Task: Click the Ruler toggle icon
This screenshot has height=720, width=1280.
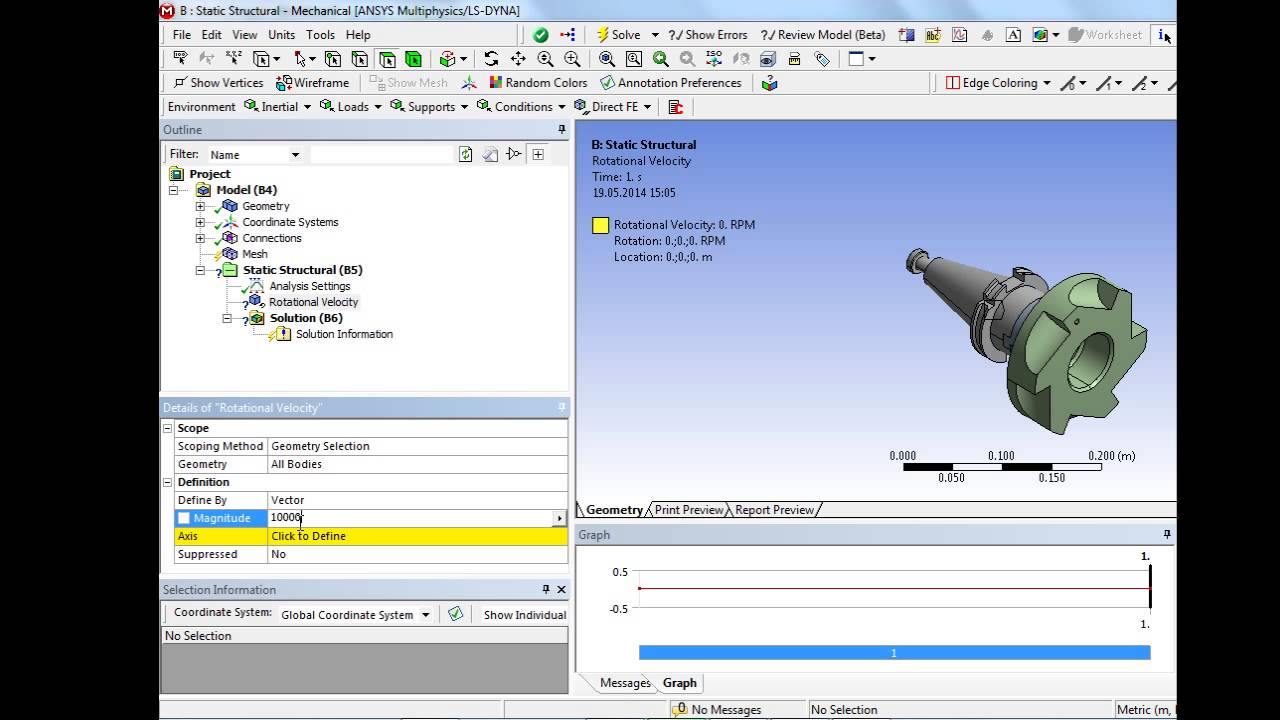Action: (795, 59)
